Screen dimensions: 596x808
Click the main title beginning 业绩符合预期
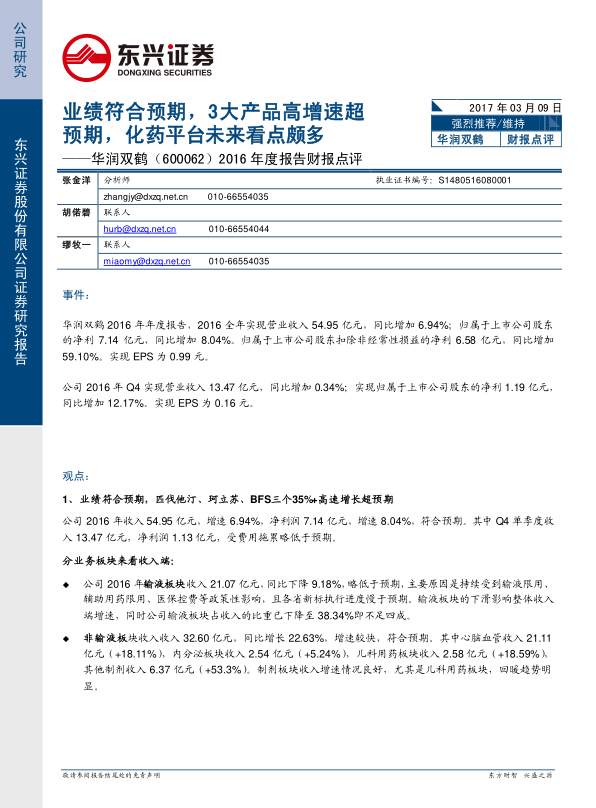pyautogui.click(x=213, y=123)
